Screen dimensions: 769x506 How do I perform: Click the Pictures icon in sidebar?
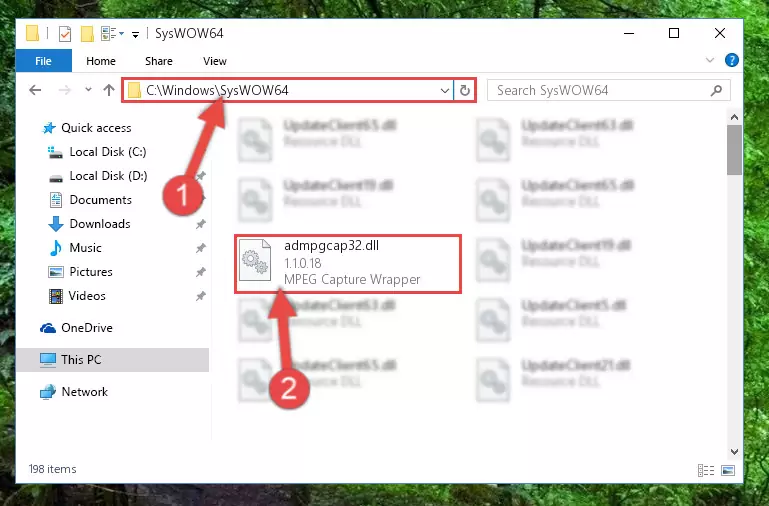56,272
